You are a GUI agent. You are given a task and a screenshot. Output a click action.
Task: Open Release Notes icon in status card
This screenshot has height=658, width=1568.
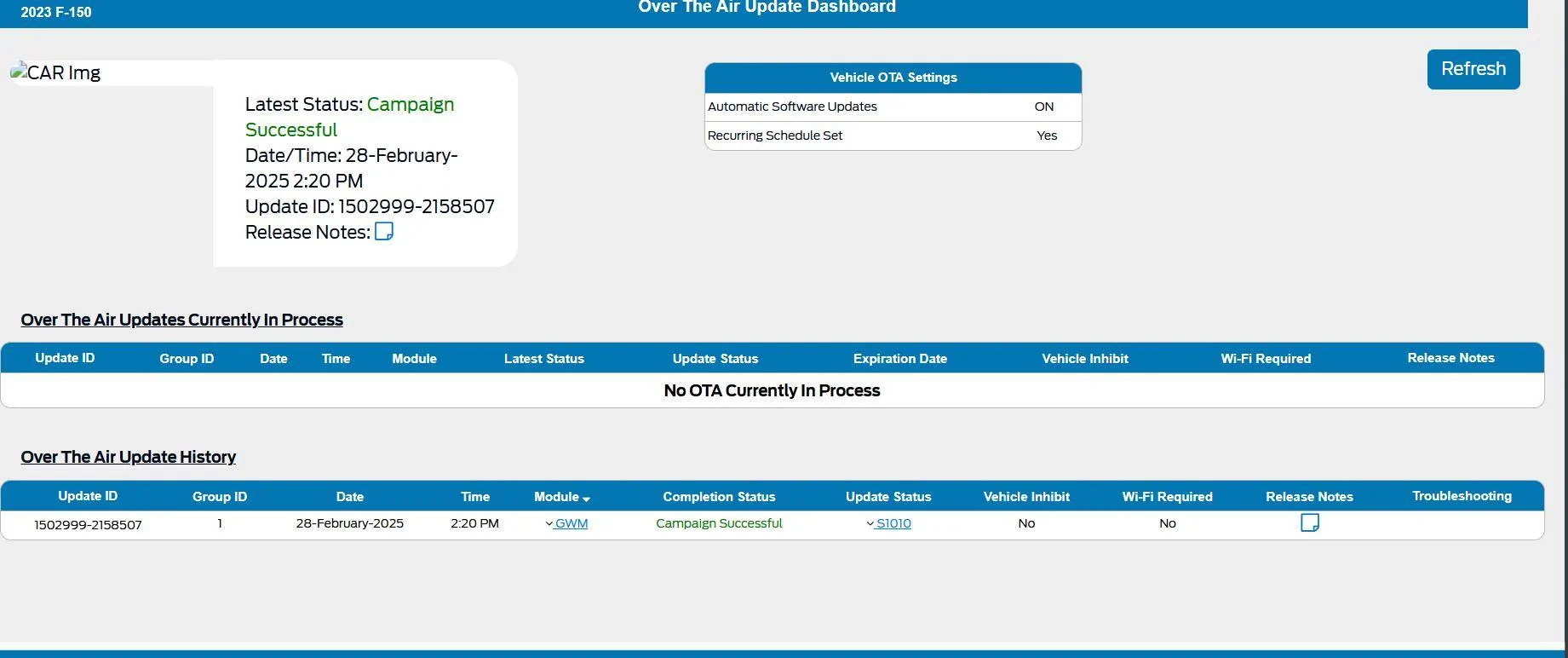click(384, 232)
